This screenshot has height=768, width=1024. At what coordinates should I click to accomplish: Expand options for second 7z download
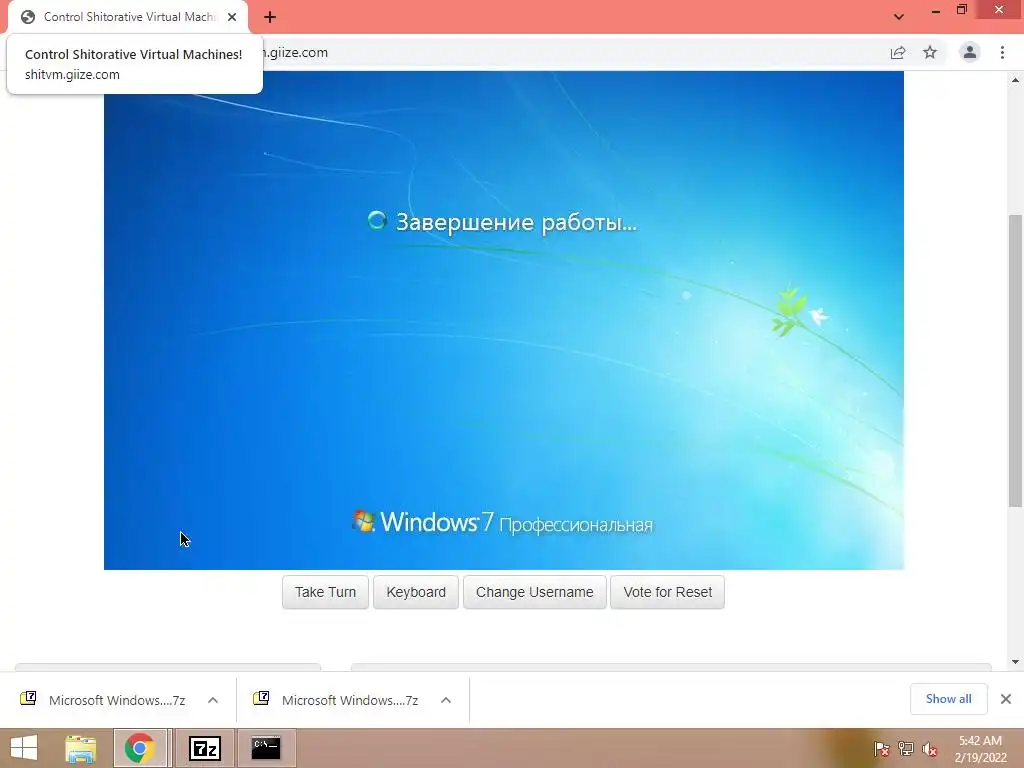click(x=446, y=700)
